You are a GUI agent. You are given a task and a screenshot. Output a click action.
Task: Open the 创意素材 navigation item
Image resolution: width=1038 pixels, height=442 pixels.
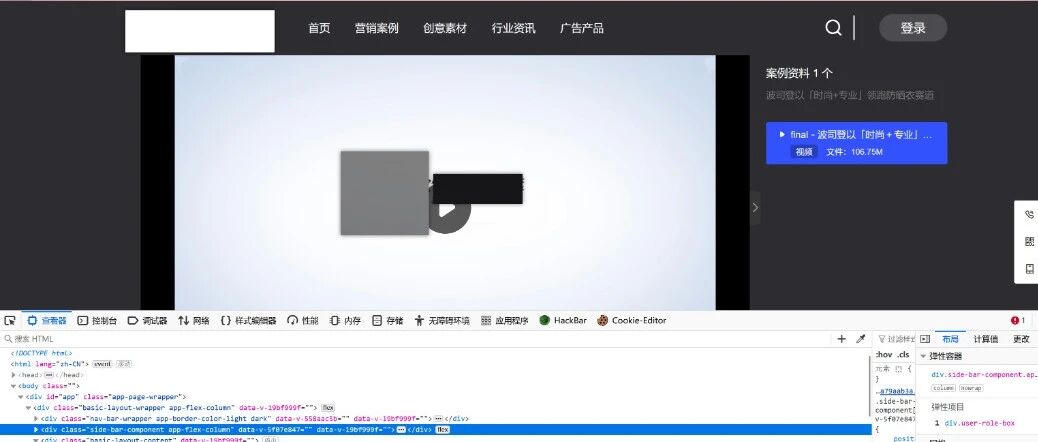coord(445,28)
